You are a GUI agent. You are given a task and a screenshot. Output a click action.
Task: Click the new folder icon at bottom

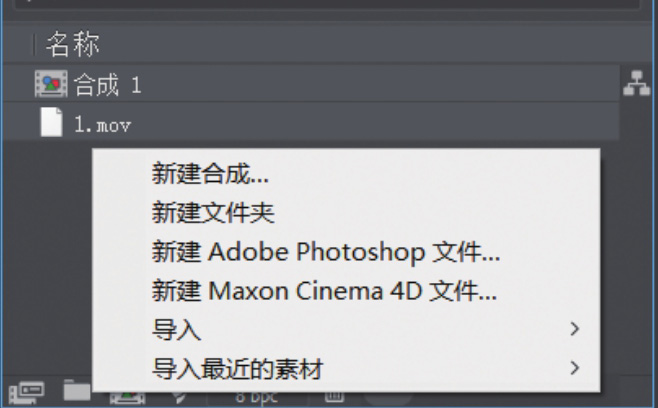[77, 390]
